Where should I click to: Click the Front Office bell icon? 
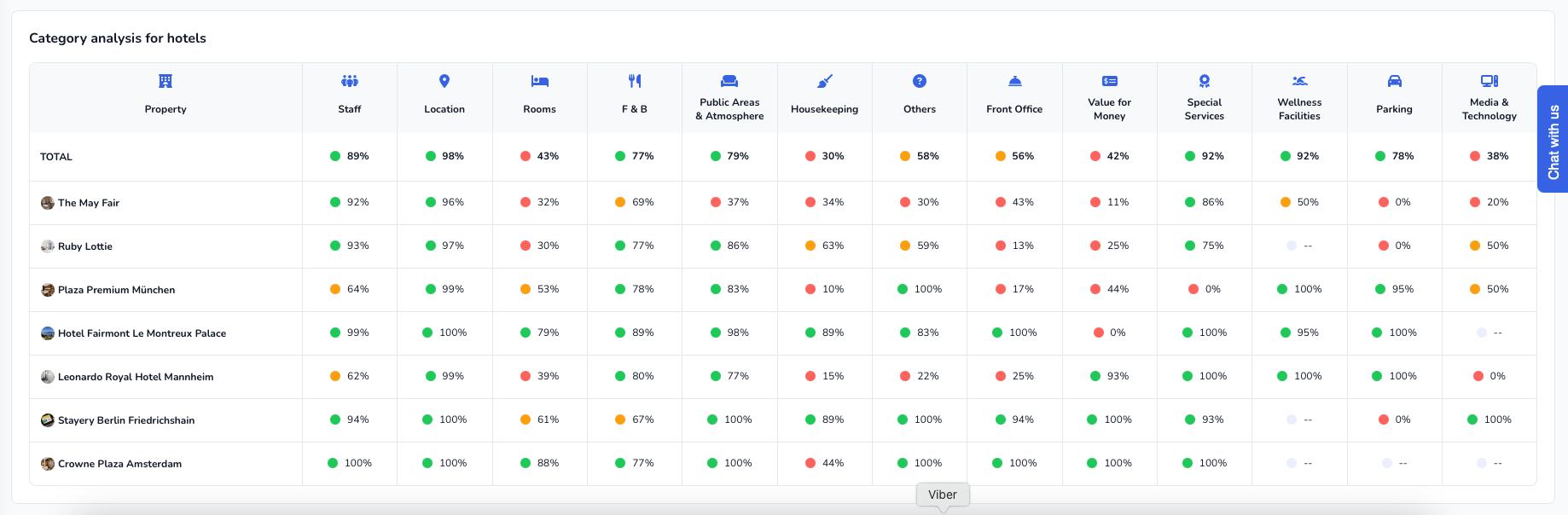click(1015, 81)
